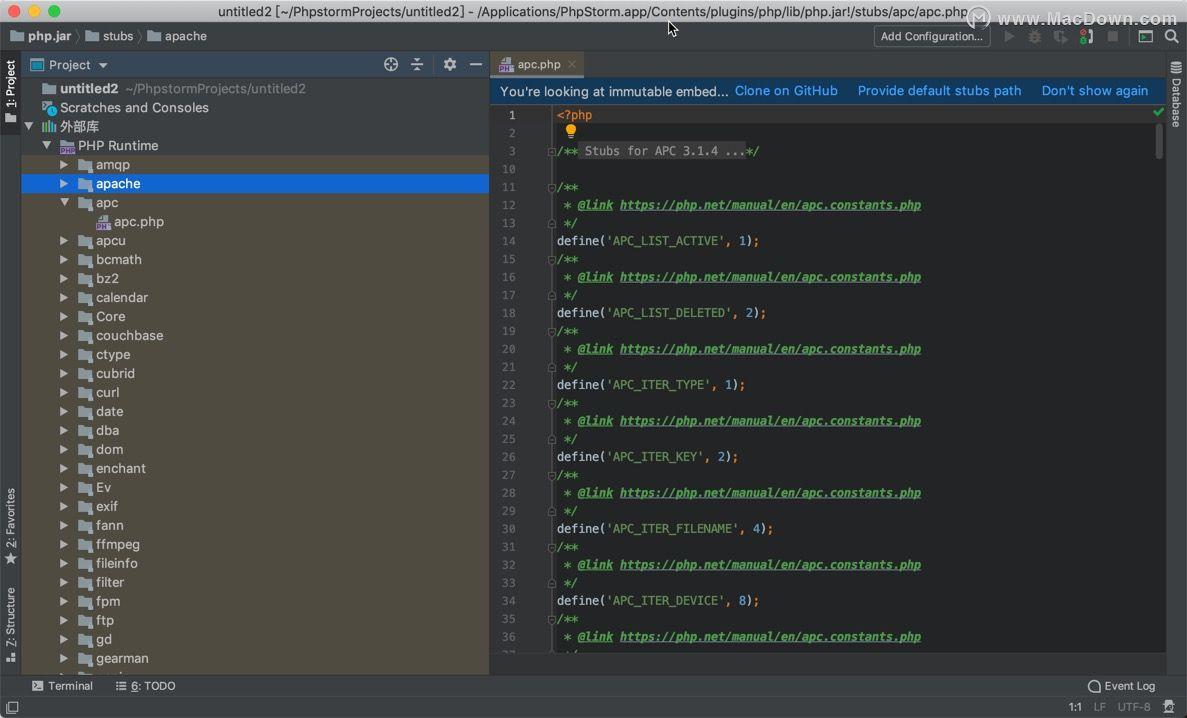
Task: Click the editor vertical scrollbar
Action: pos(1158,141)
